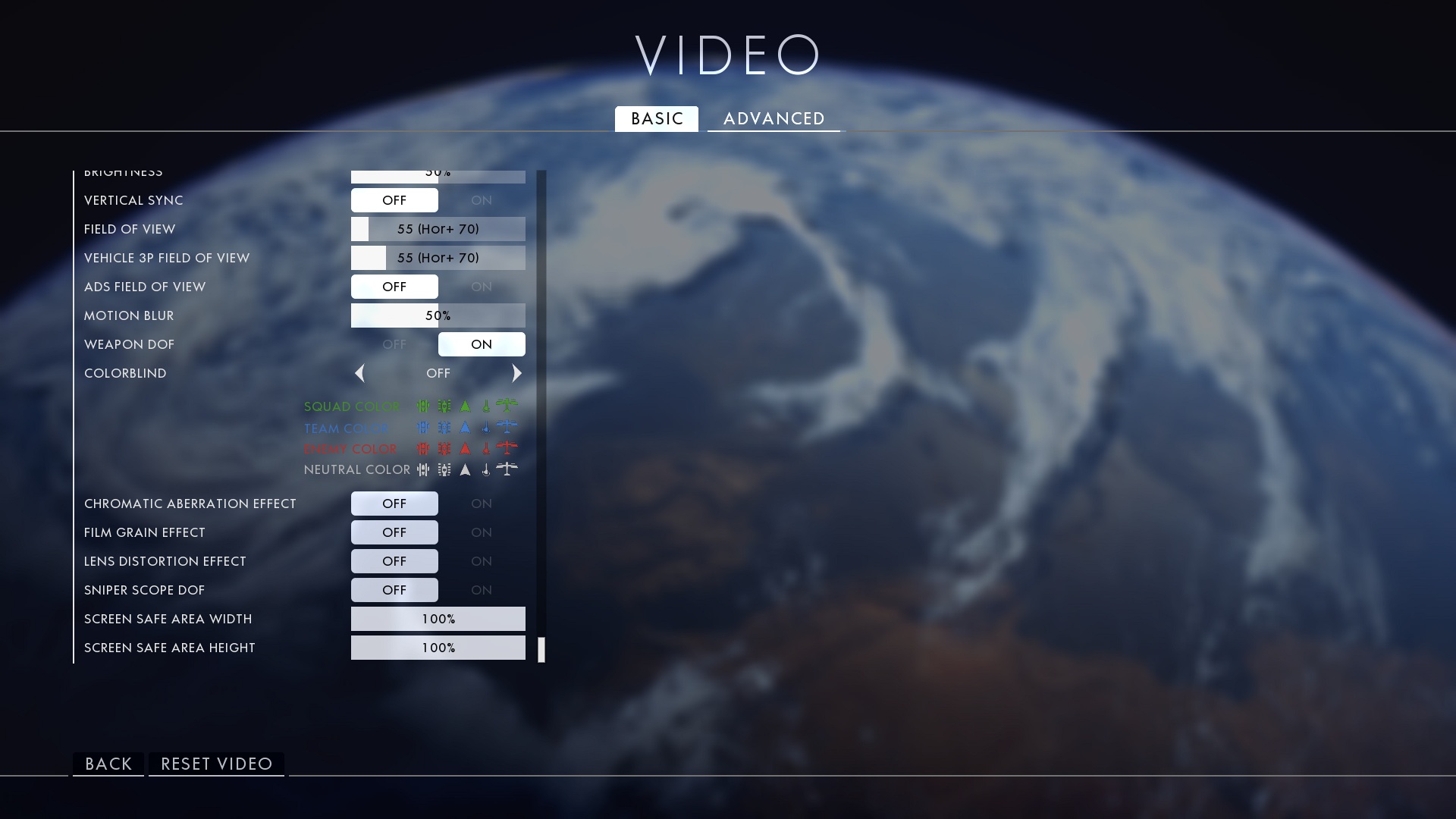Viewport: 1456px width, 819px height.
Task: Adjust Screen Safe Area Height slider
Action: [x=438, y=648]
